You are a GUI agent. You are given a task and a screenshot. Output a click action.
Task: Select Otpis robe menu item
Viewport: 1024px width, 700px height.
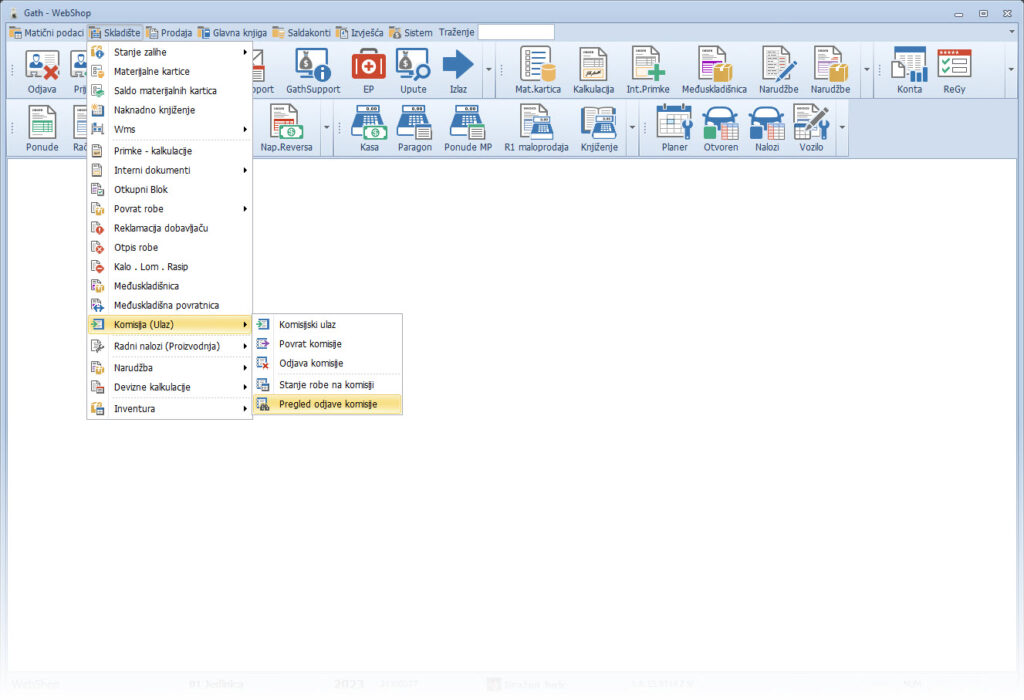[136, 247]
